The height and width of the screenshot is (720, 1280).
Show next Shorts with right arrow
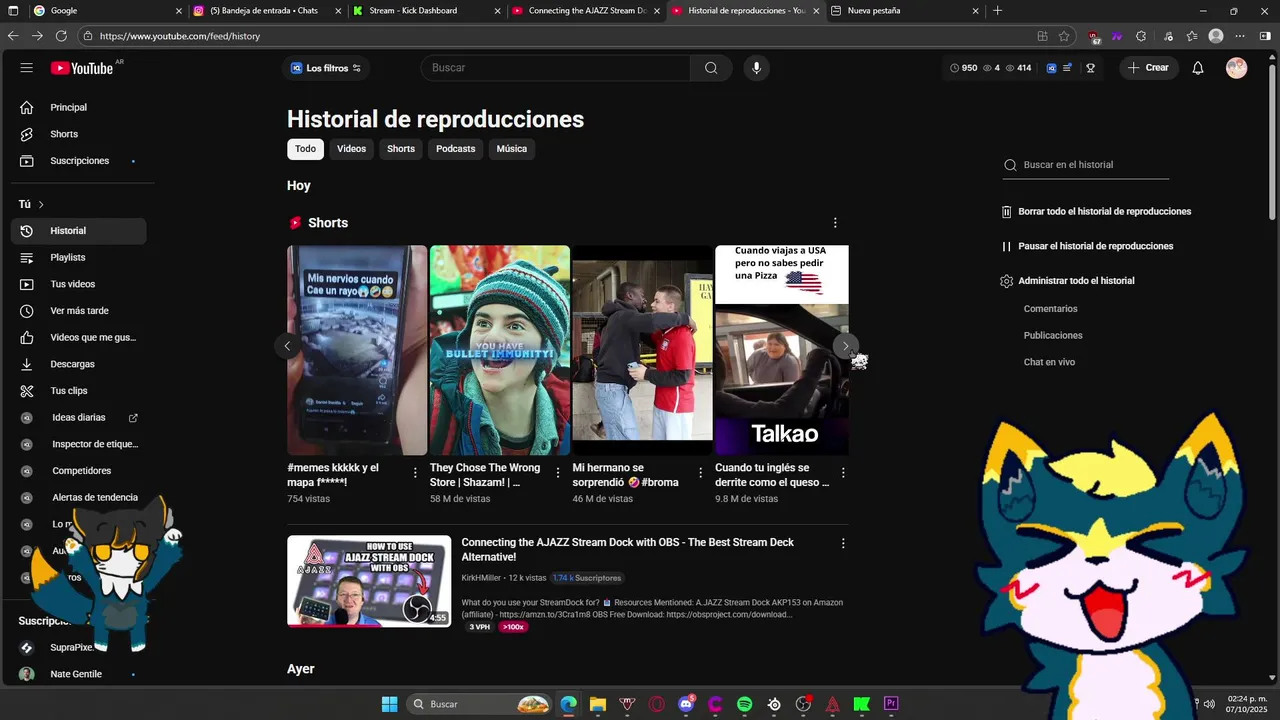[845, 346]
